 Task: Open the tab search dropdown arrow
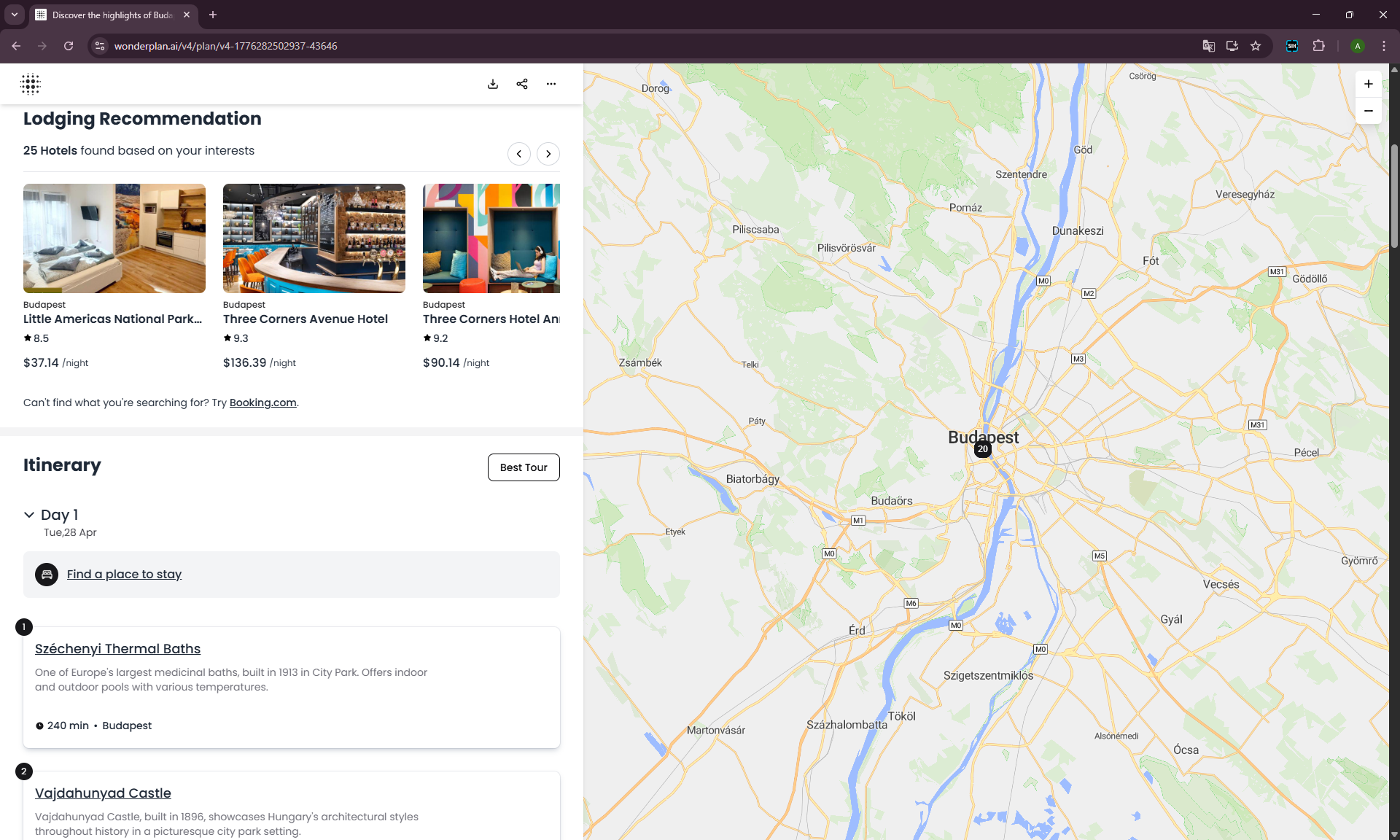pos(14,15)
